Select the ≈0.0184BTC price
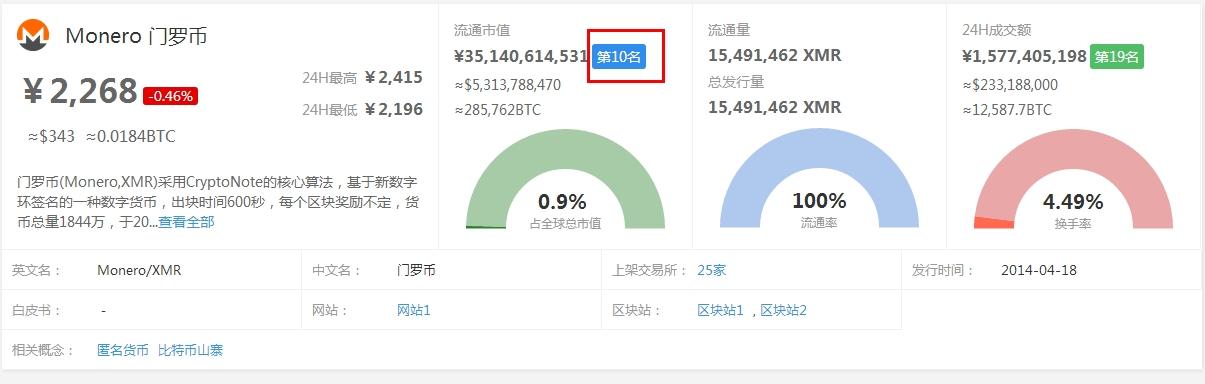1205x384 pixels. [x=131, y=137]
